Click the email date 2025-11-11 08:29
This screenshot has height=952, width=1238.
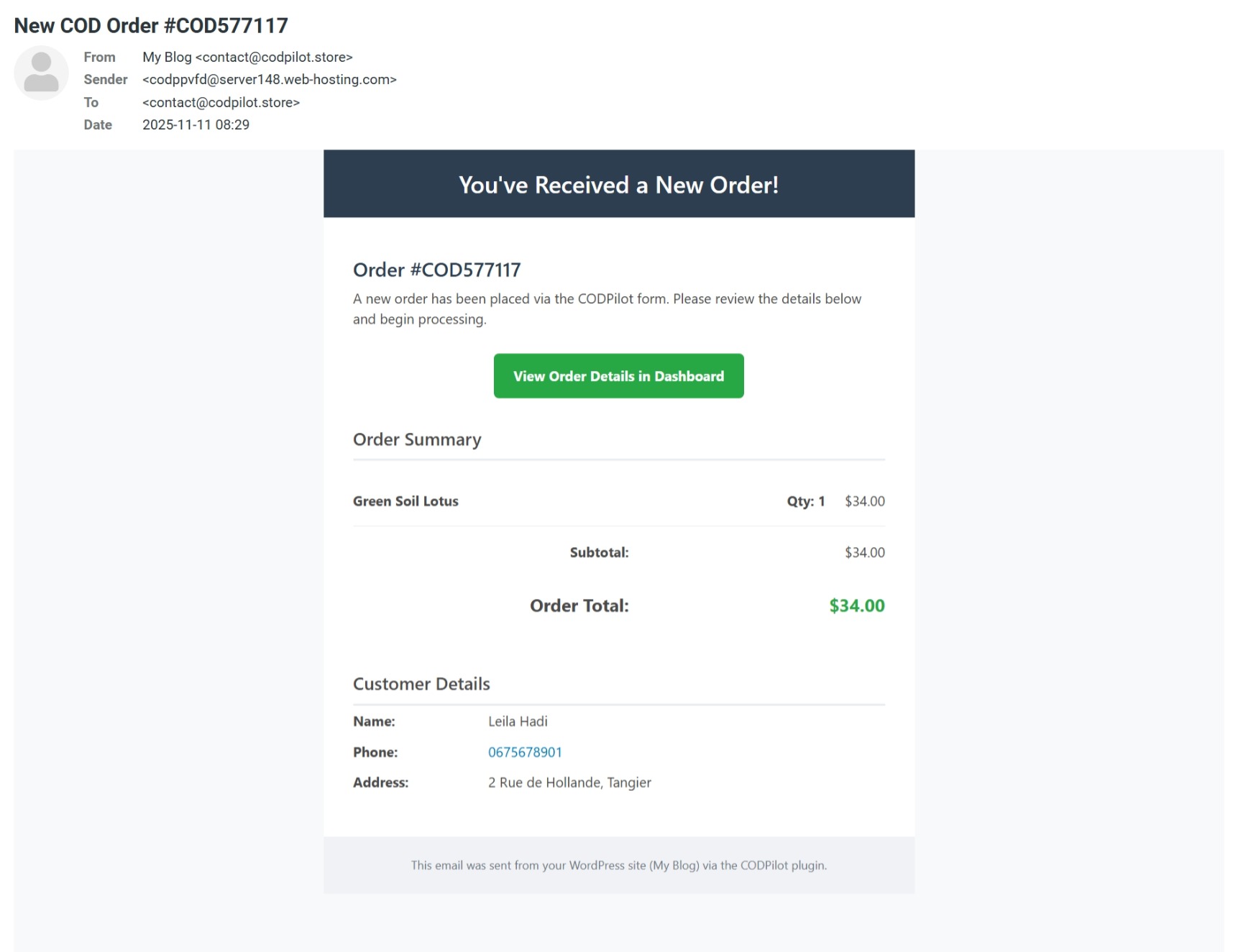pyautogui.click(x=196, y=124)
